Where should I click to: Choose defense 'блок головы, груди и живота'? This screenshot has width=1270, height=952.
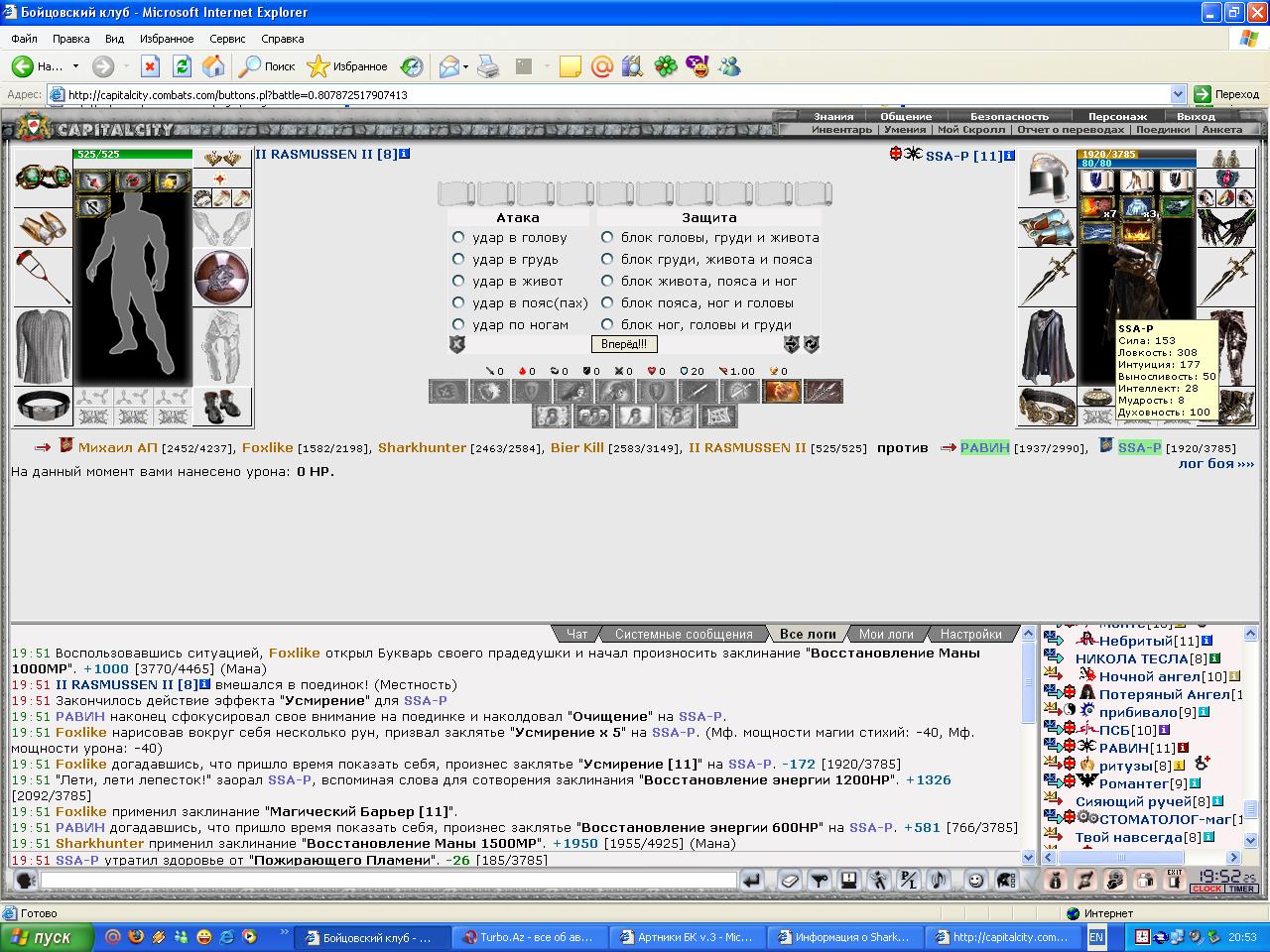(x=607, y=237)
